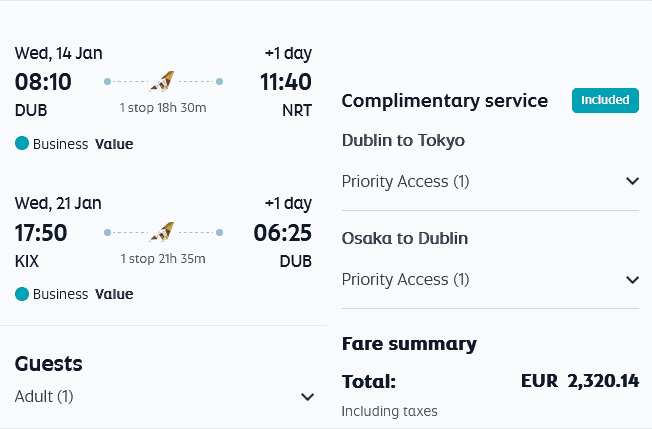Expand the Adult (1) guests chevron
This screenshot has height=429, width=652.
307,397
